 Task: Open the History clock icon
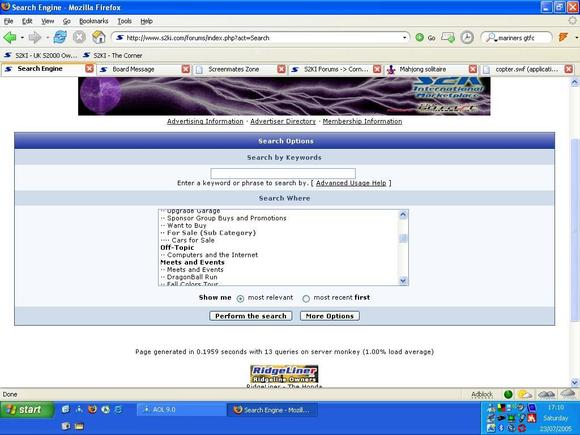(x=467, y=37)
